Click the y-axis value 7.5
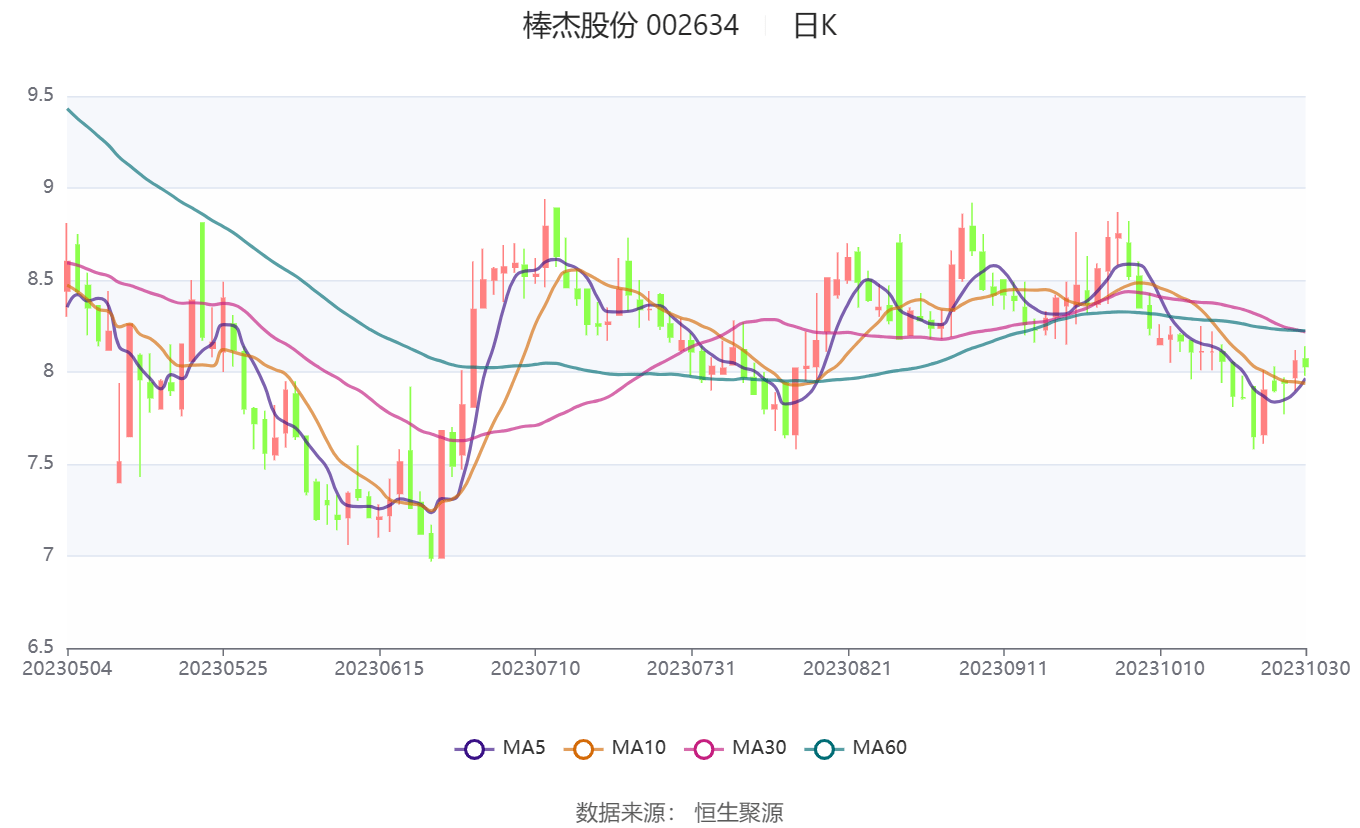This screenshot has width=1360, height=828. [x=41, y=464]
